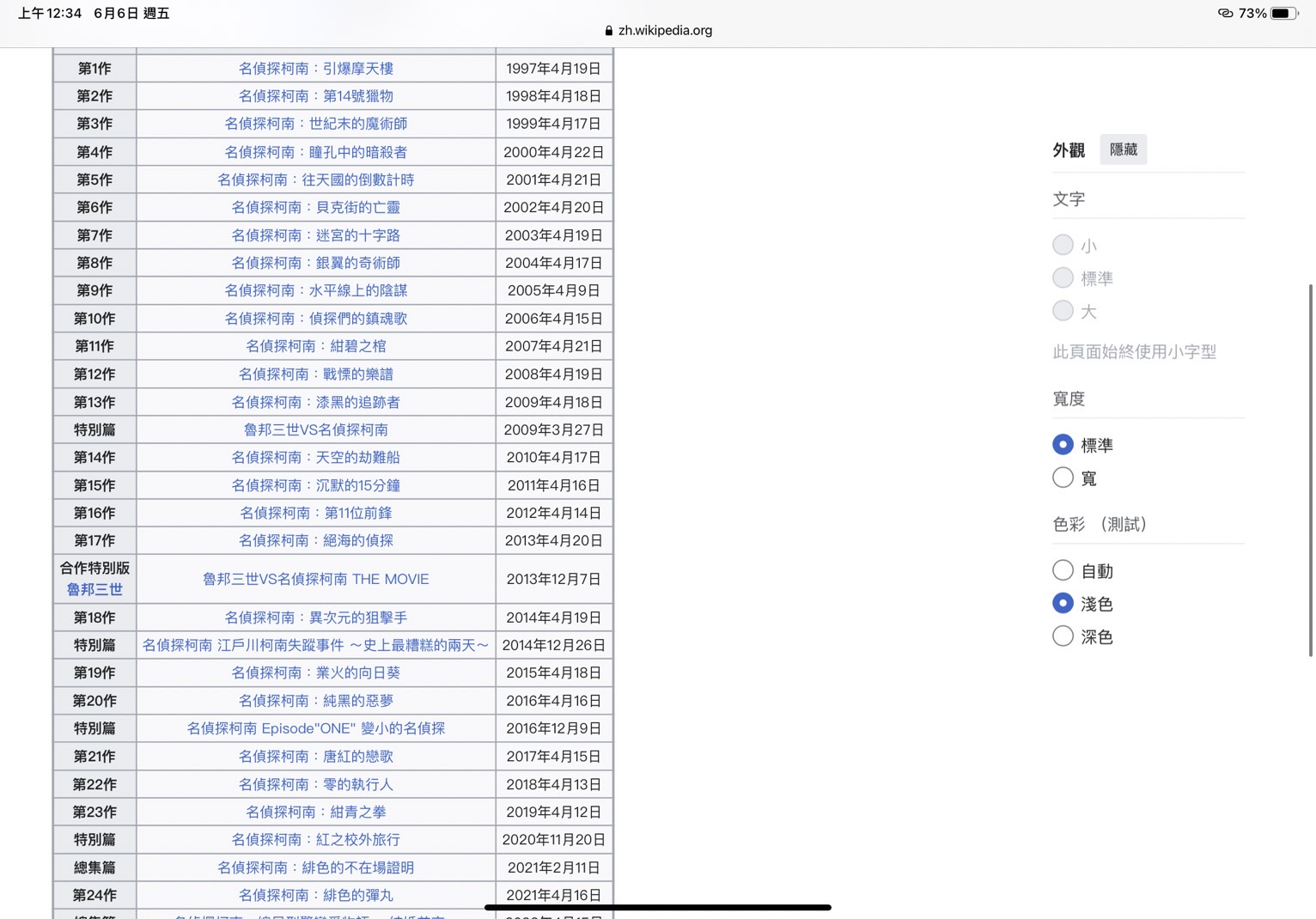1316x919 pixels.
Task: Open 名偵探柯南：漆黑的追跡者 link
Action: tap(316, 402)
